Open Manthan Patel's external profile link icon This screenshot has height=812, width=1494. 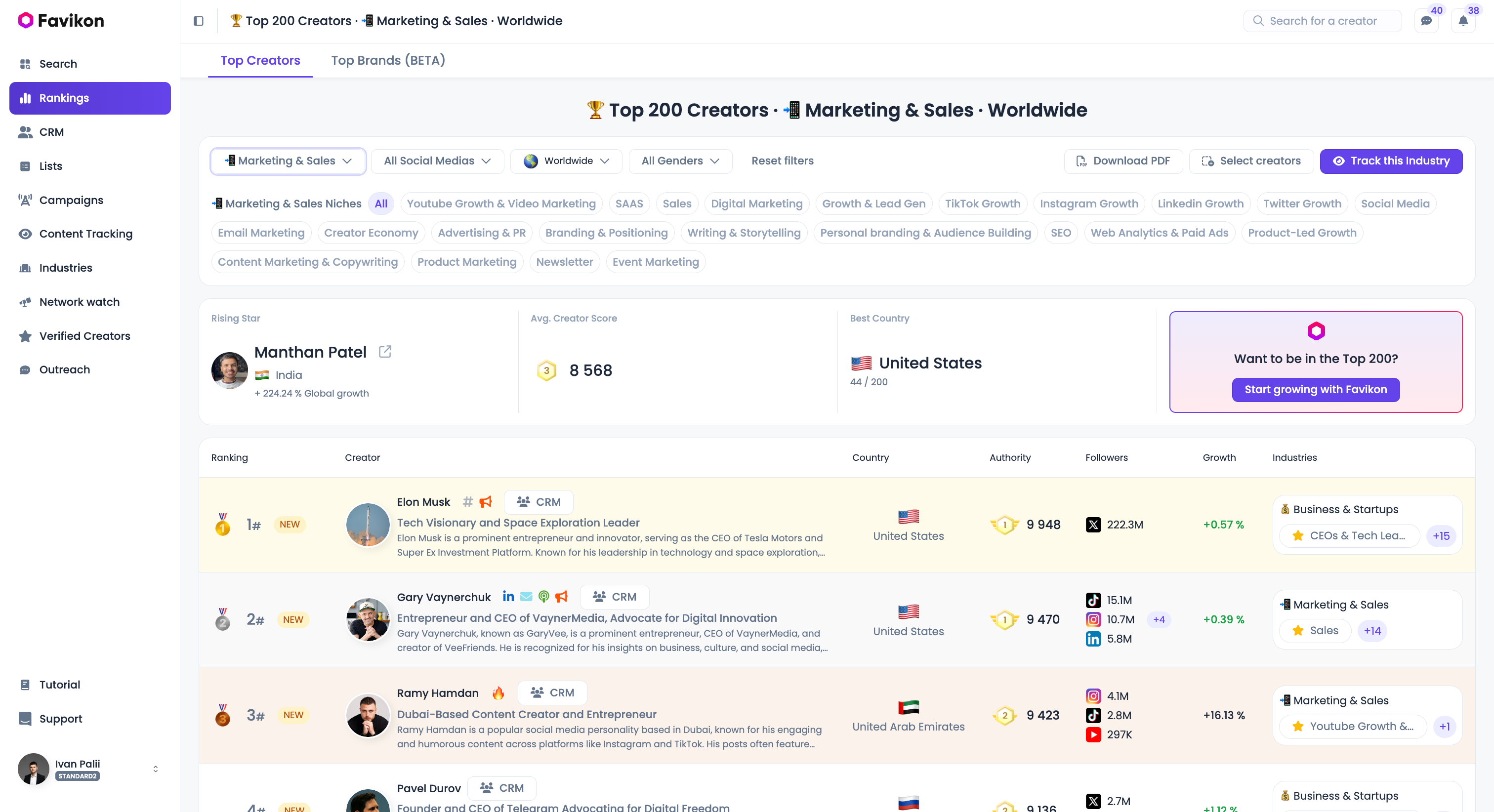(x=385, y=352)
